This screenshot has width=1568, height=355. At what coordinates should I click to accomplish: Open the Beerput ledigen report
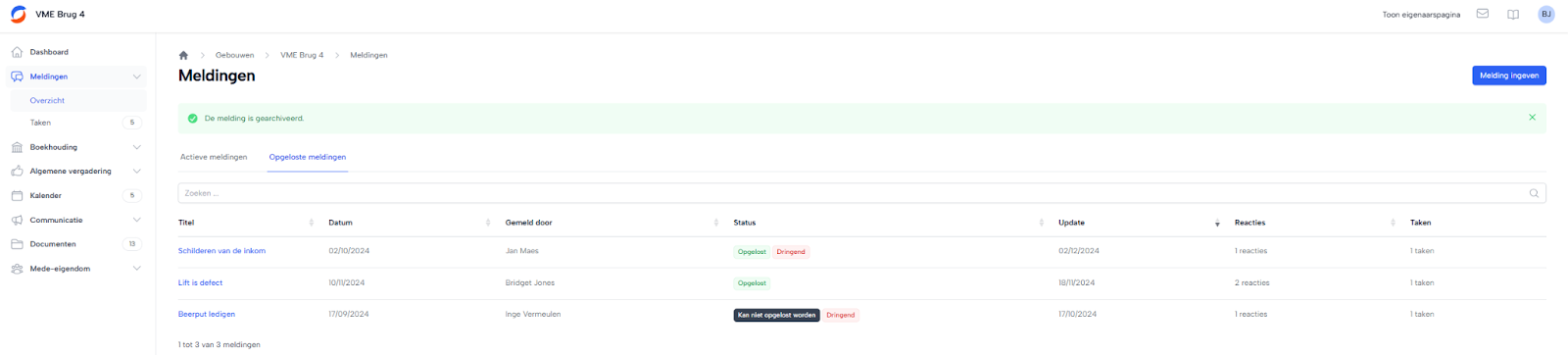207,315
